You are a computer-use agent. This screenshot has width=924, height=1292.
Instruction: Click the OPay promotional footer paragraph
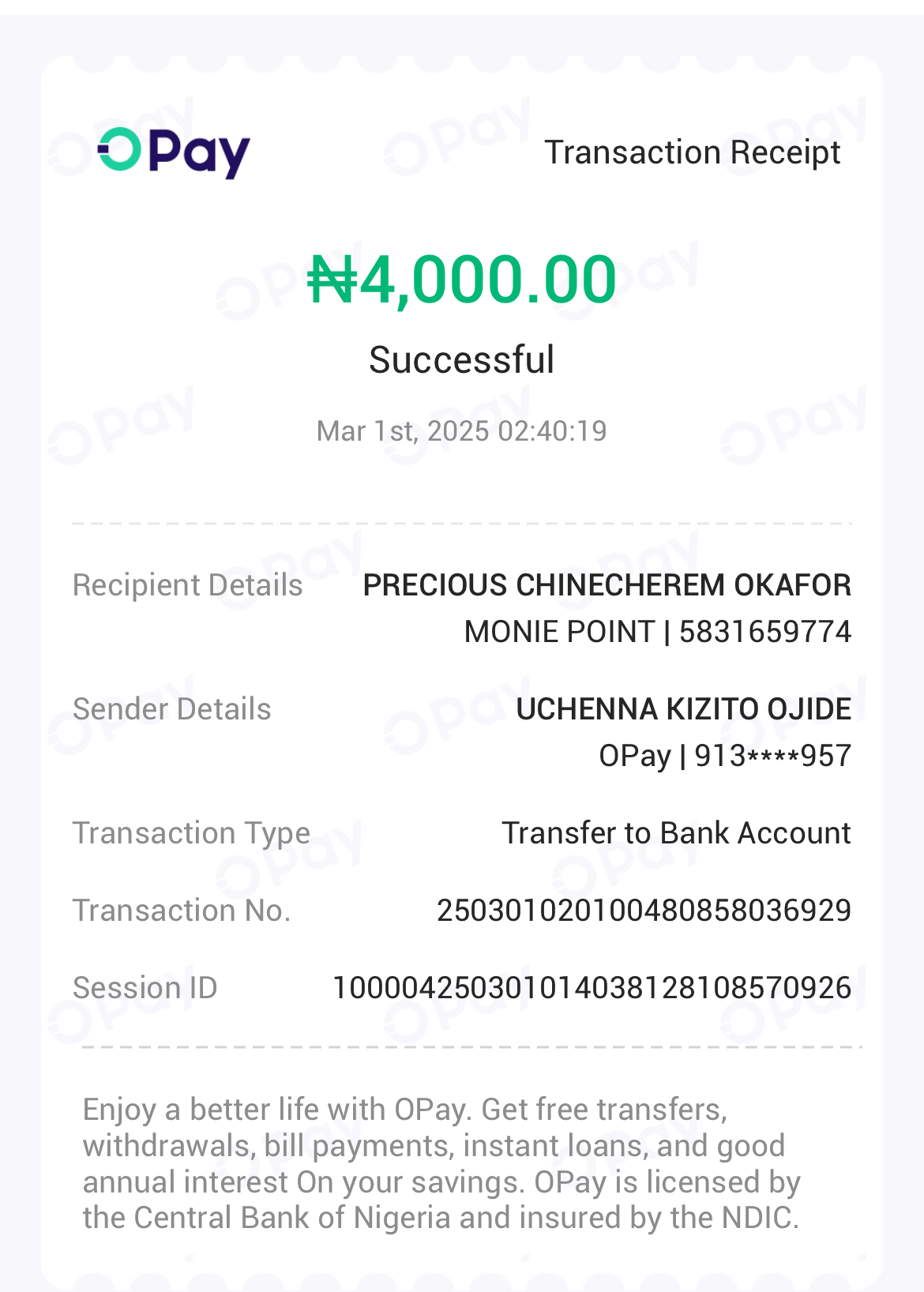pyautogui.click(x=442, y=1163)
